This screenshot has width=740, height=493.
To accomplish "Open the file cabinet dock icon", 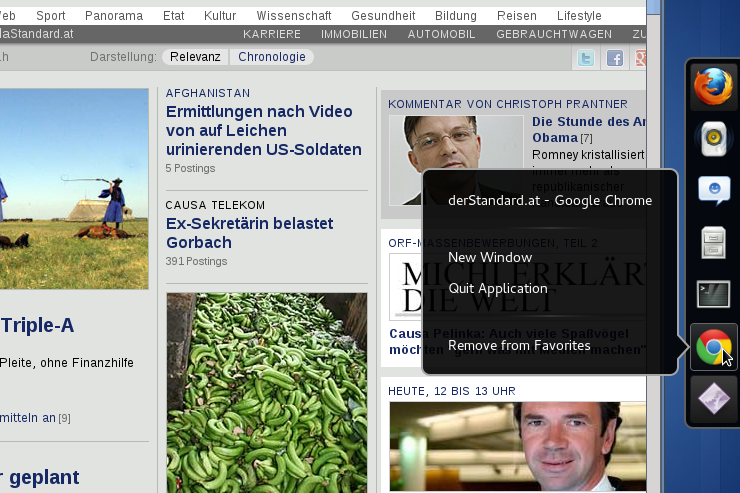I will point(713,242).
